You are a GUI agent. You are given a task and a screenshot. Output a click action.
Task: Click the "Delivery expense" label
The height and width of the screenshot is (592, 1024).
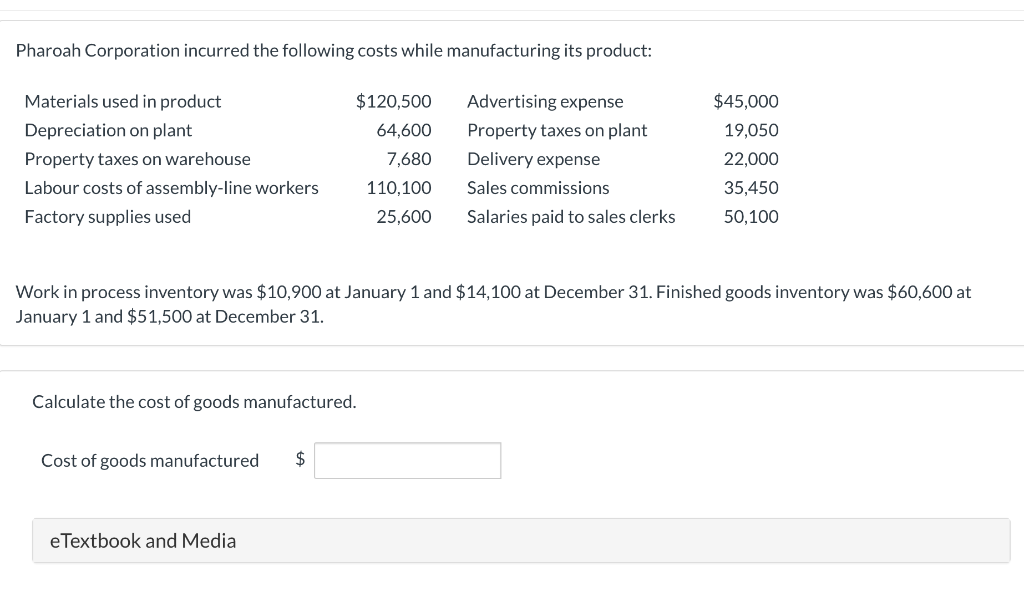point(534,159)
